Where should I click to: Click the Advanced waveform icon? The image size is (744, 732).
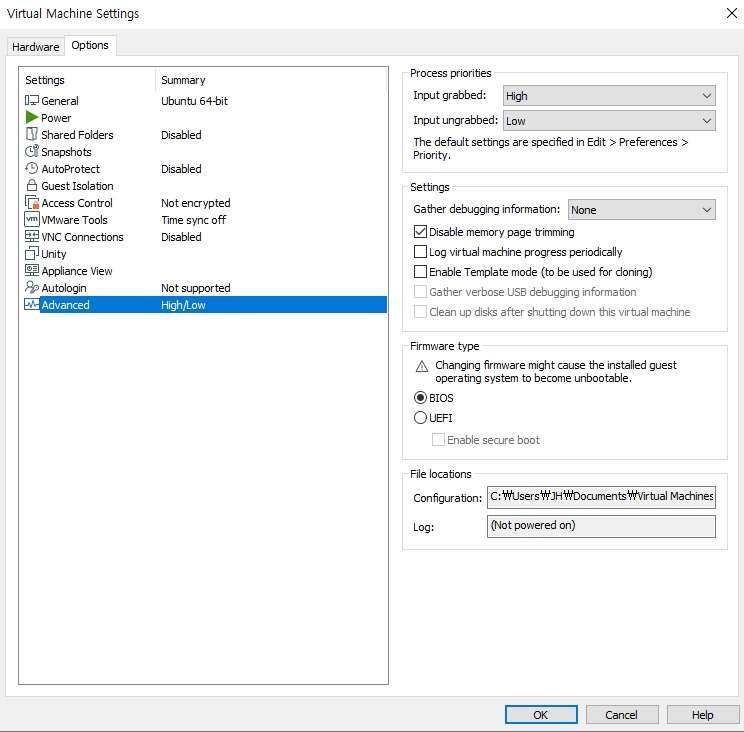[x=31, y=305]
